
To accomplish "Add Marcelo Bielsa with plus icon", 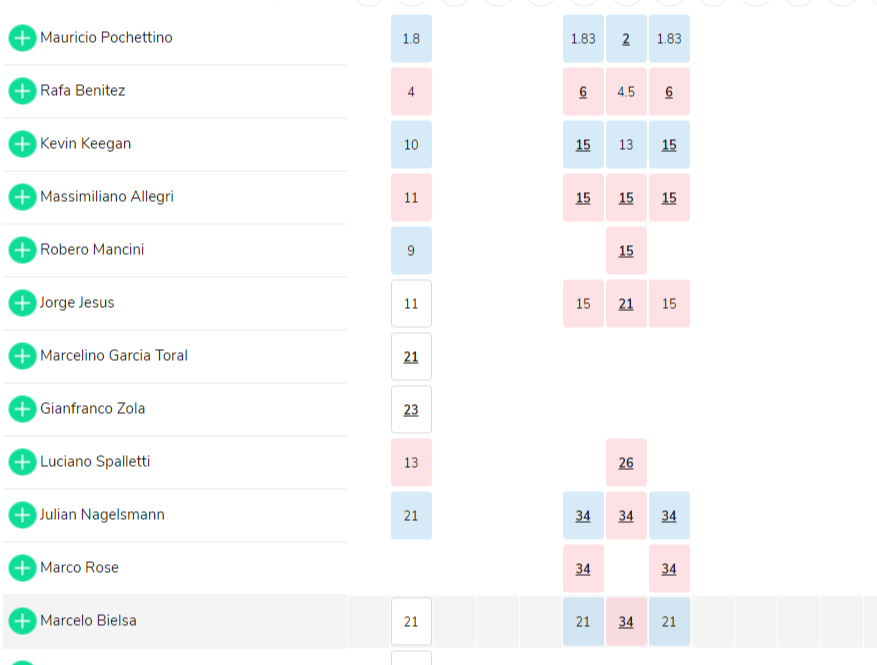I will [22, 621].
